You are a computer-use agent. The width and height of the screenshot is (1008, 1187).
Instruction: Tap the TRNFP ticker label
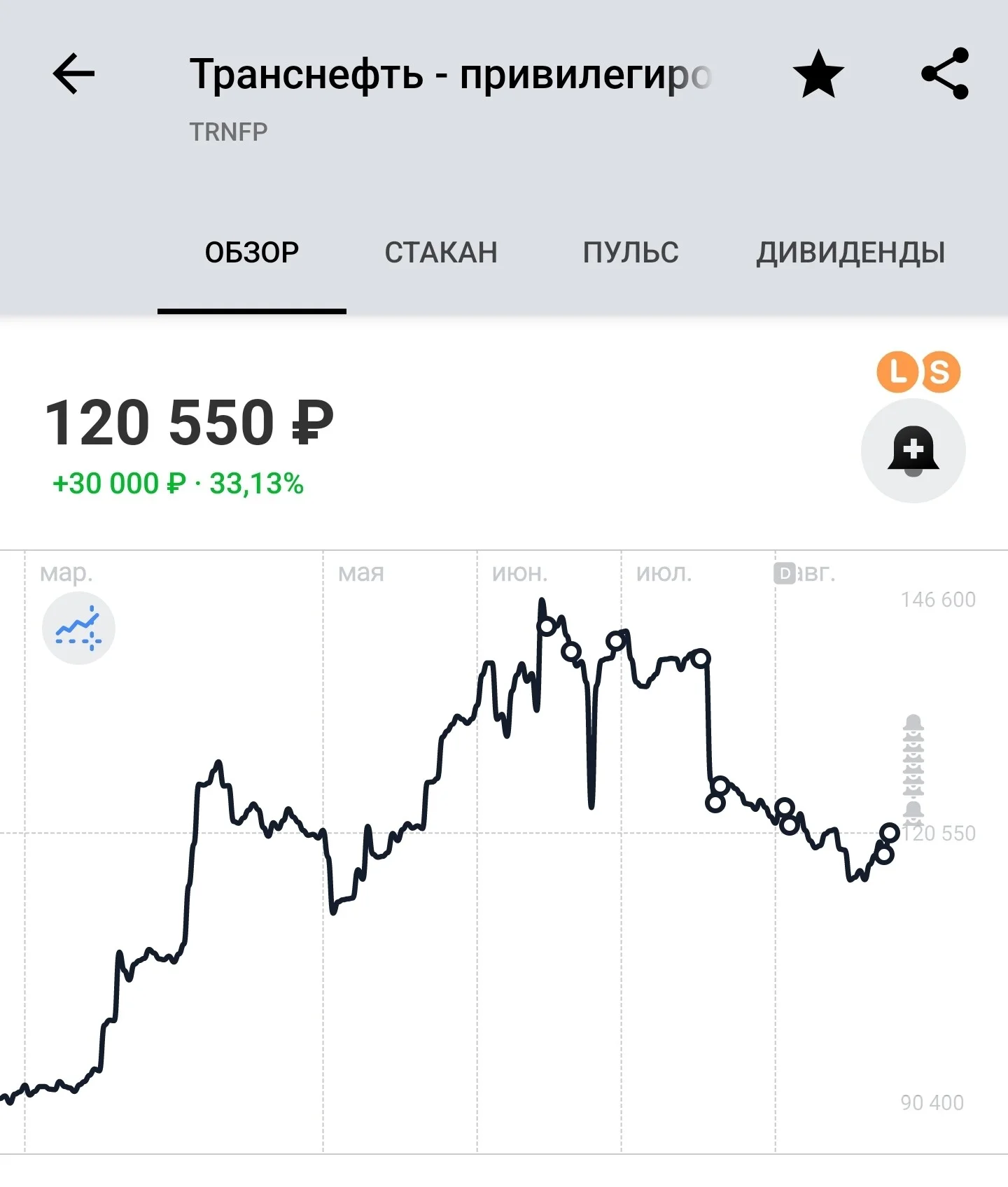(x=228, y=132)
